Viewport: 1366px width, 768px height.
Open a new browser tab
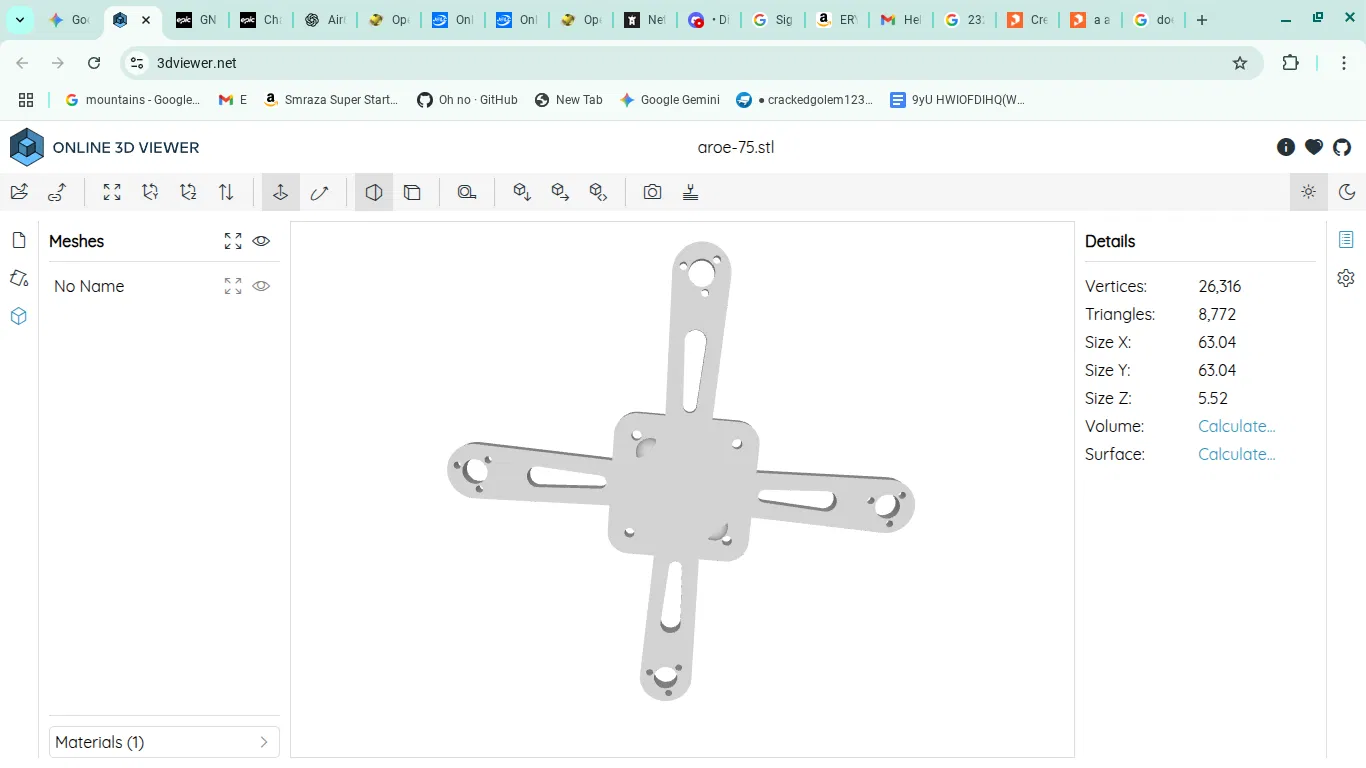(x=1202, y=20)
